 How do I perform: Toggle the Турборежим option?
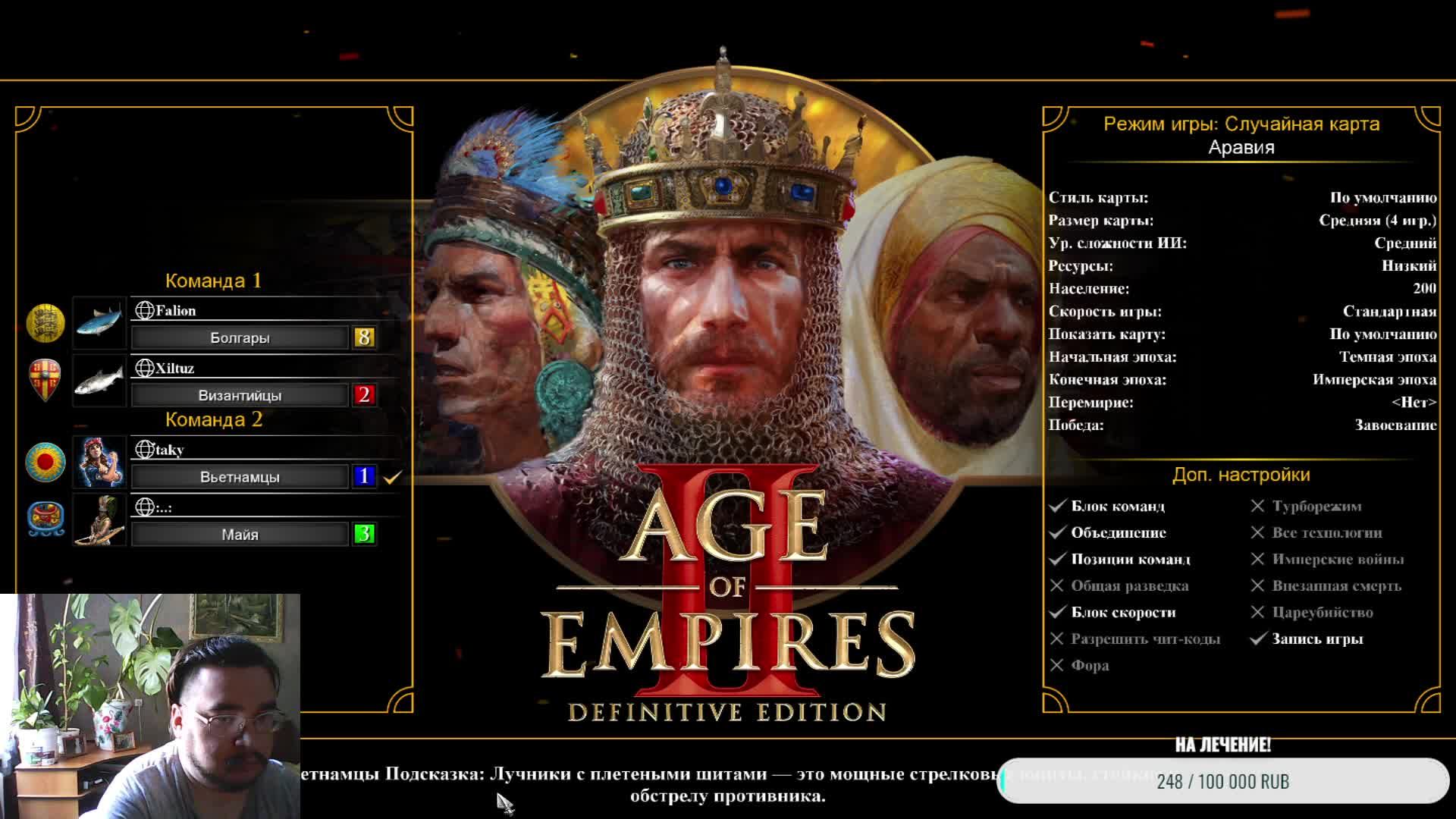[x=1257, y=506]
